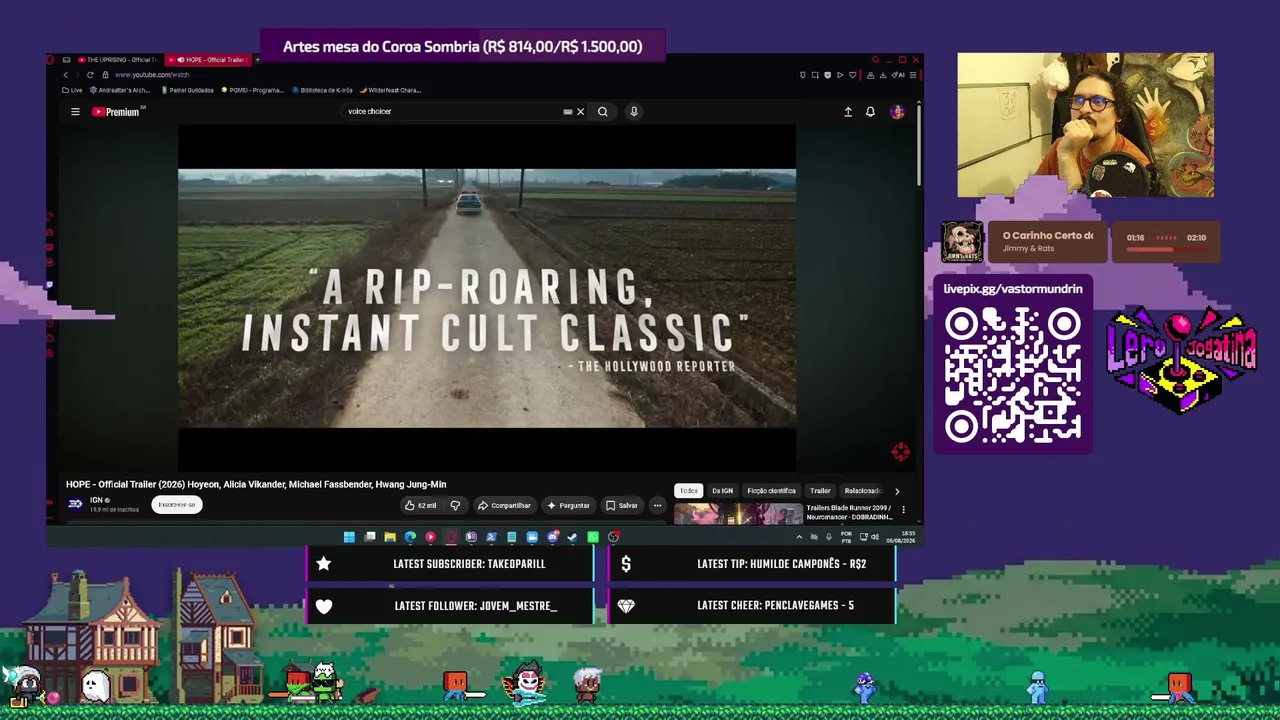The width and height of the screenshot is (1280, 720).
Task: Open the Windows Start button
Action: point(349,537)
